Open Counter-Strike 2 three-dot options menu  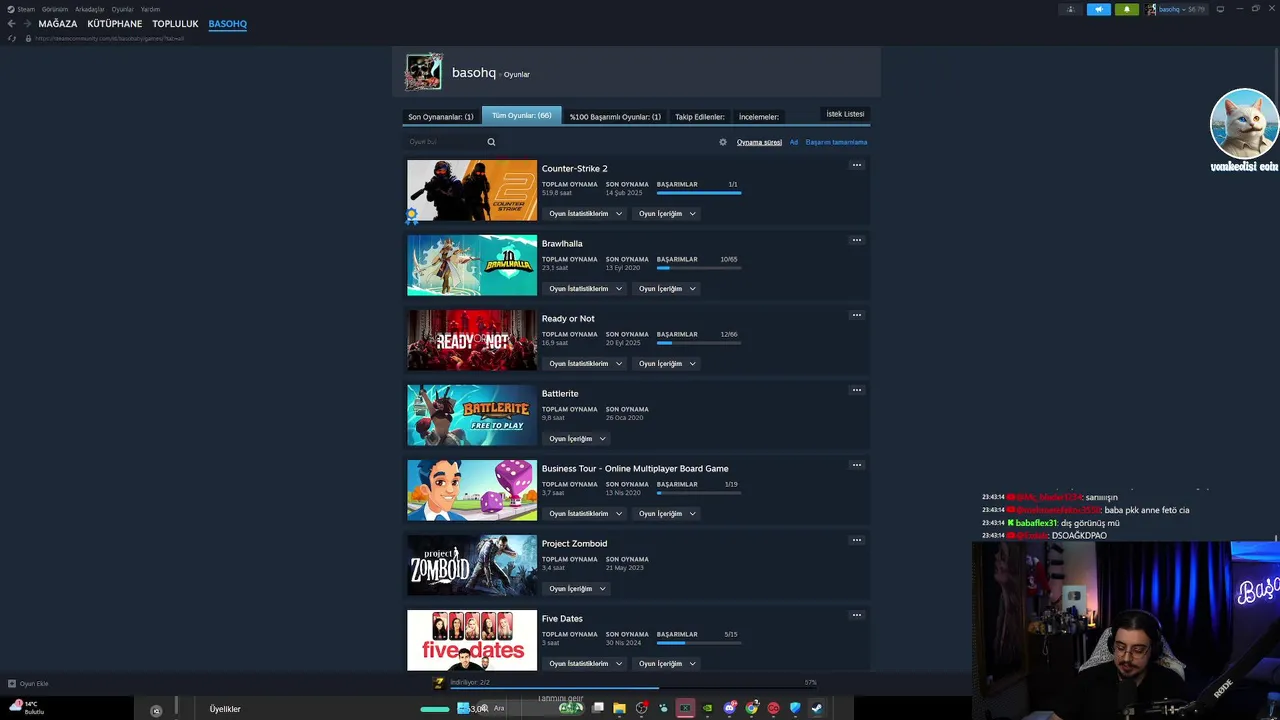pos(856,165)
